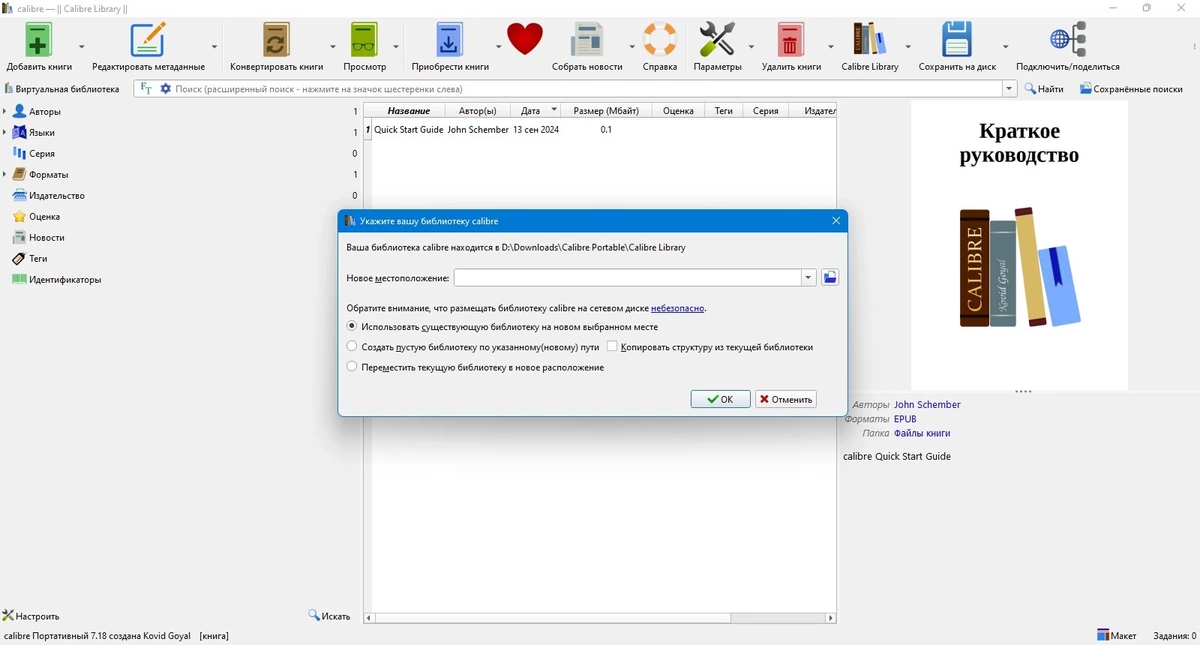Click Сохранить на диск floppy icon

coord(957,41)
